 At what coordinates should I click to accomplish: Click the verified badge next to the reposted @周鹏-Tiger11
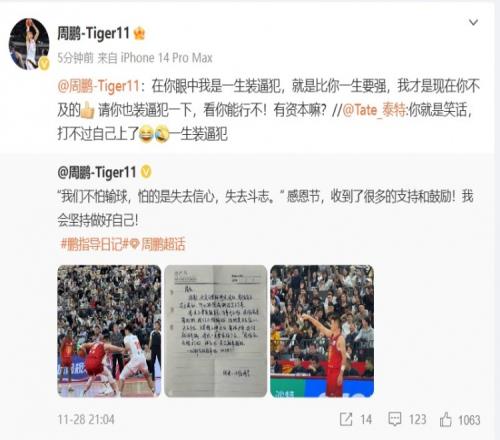(146, 172)
